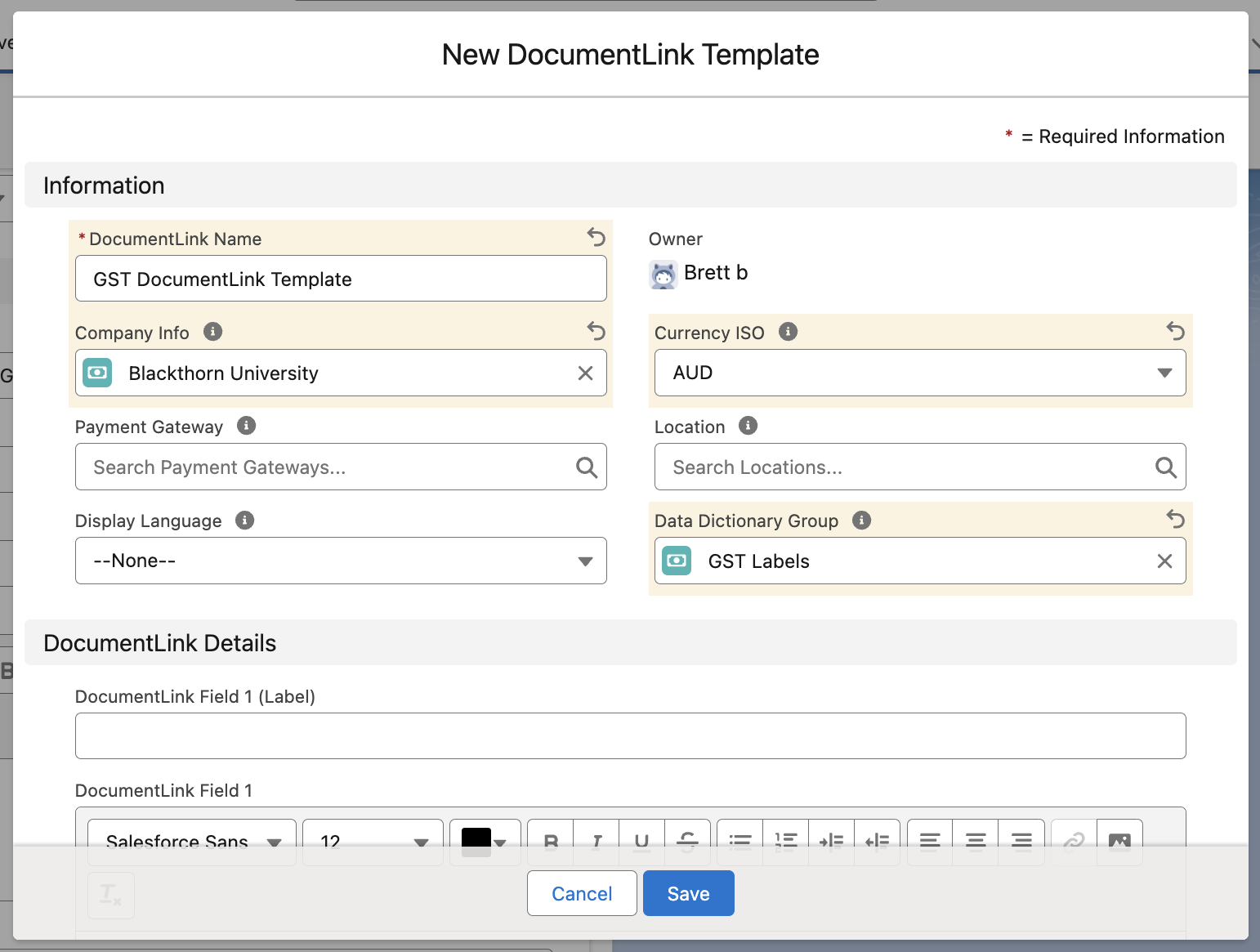Undo the DocumentLink Name field change

click(x=596, y=237)
